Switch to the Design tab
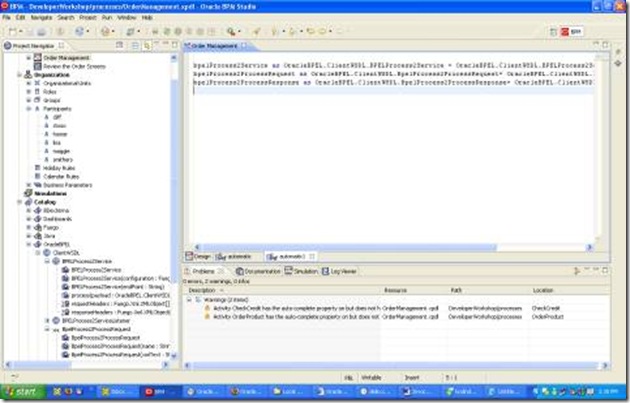 point(198,256)
